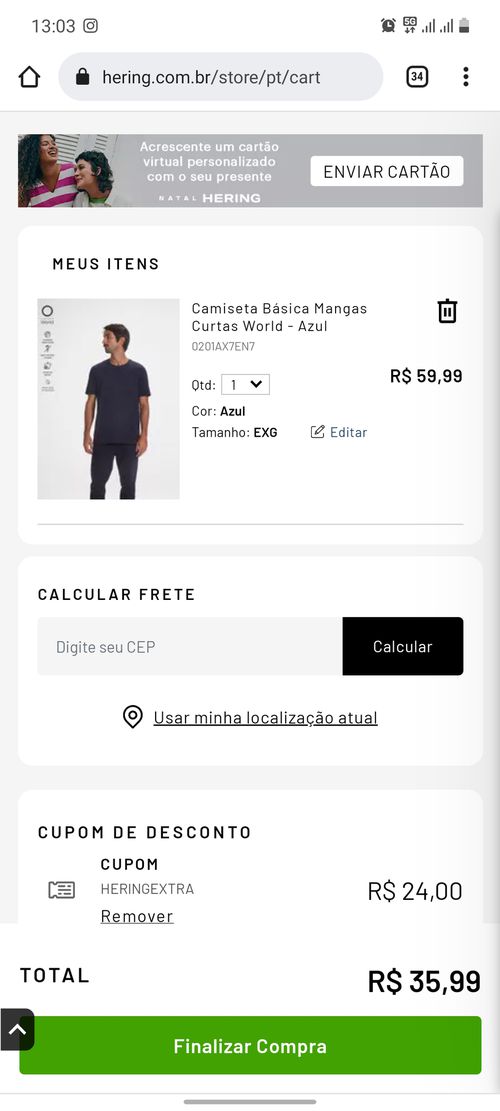The height and width of the screenshot is (1111, 500).
Task: Tap the scroll-to-top arrow button
Action: coord(17,1030)
